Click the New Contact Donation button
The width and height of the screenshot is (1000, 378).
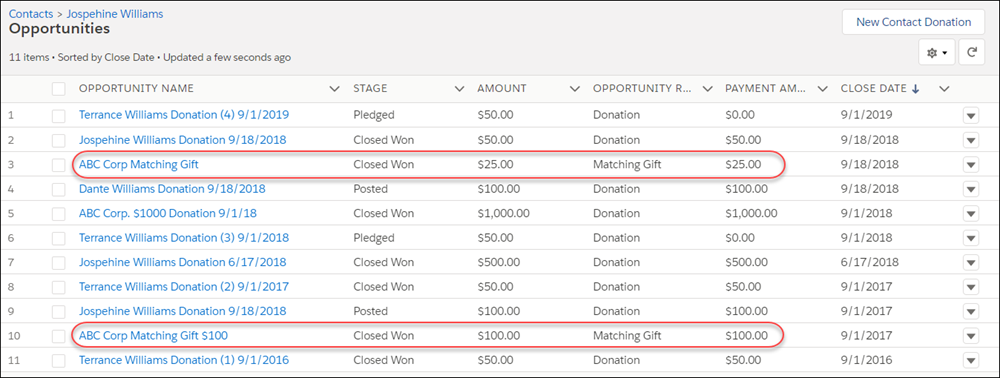click(x=913, y=22)
